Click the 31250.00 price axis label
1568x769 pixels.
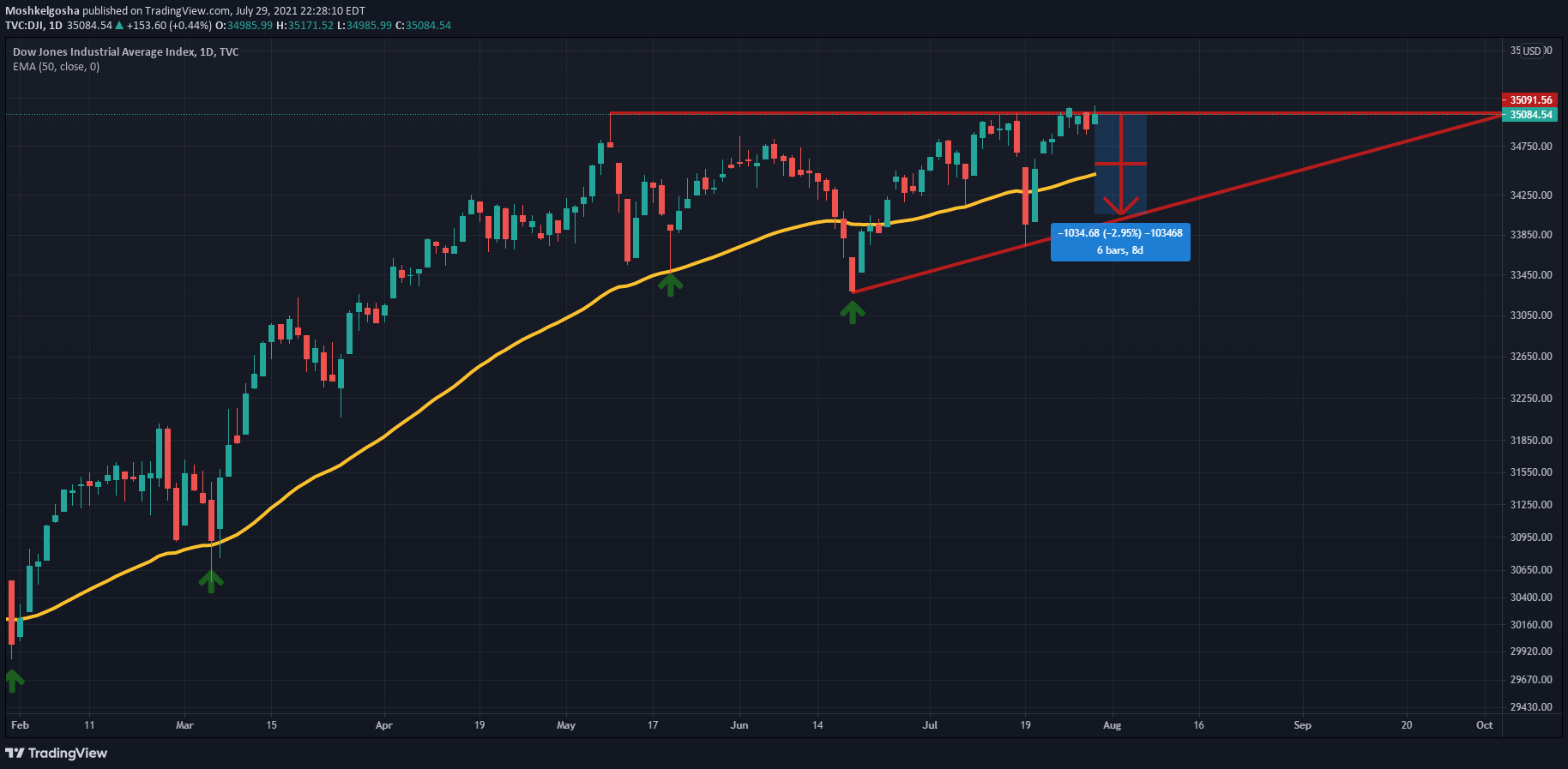1531,505
